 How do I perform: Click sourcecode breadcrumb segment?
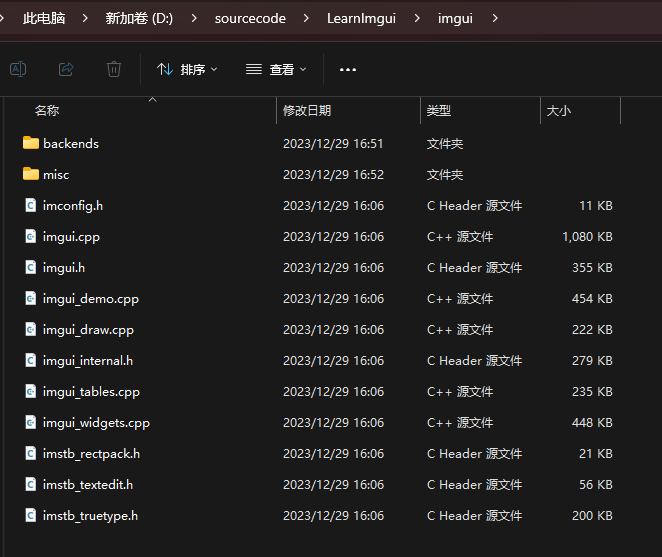tap(250, 18)
